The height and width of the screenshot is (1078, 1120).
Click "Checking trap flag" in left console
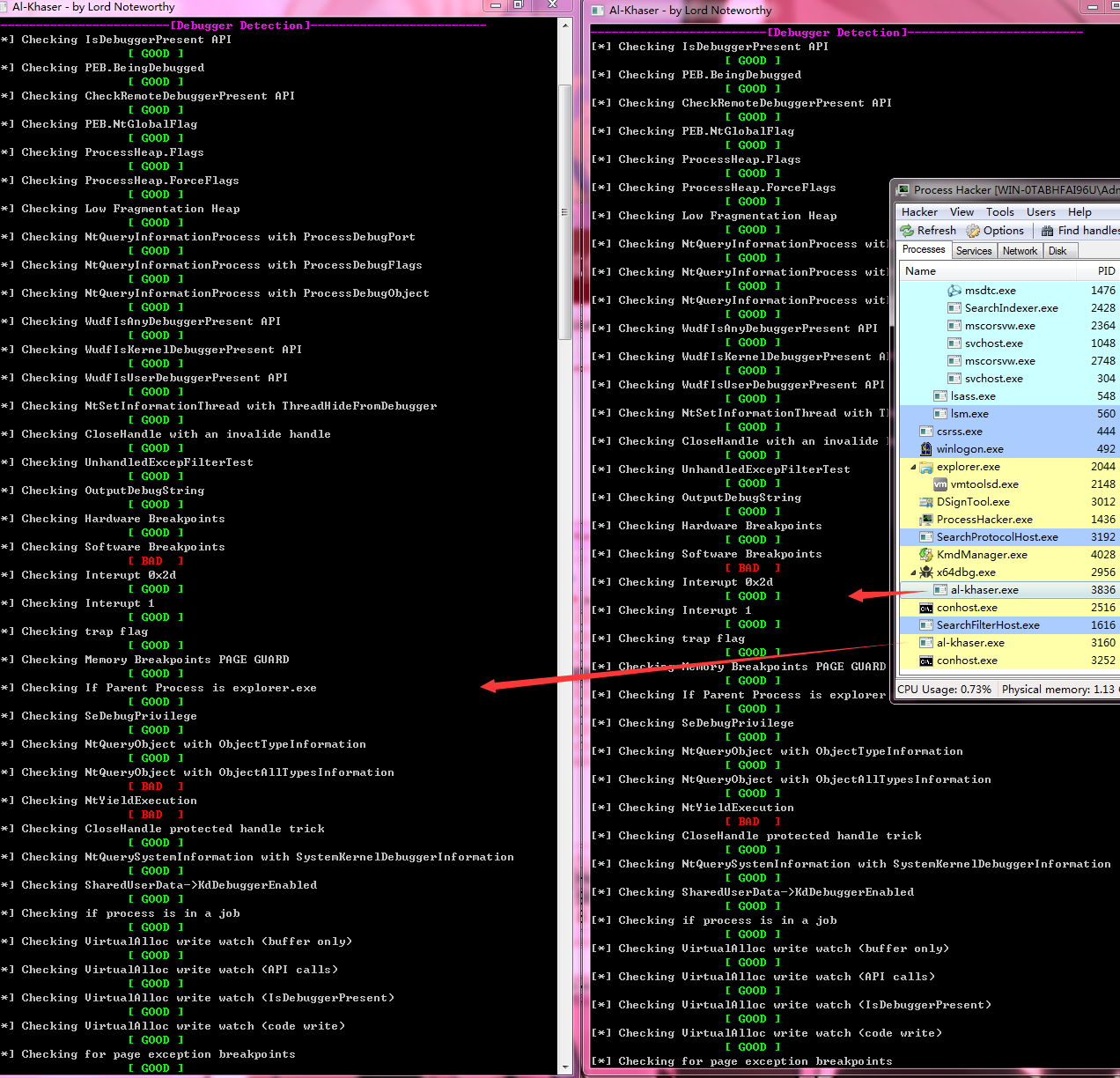pos(85,631)
